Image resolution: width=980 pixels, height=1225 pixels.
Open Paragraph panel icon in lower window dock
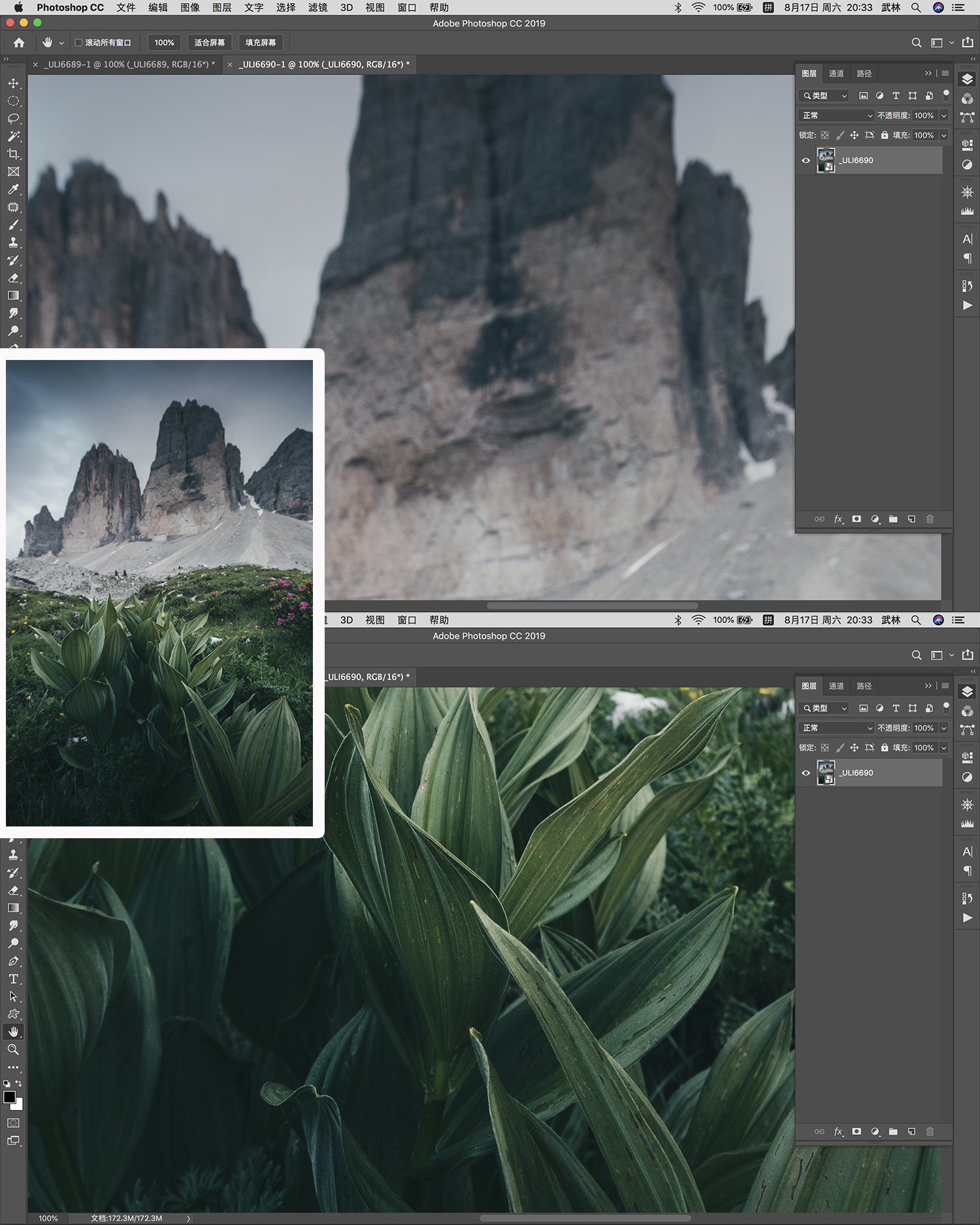pos(968,871)
